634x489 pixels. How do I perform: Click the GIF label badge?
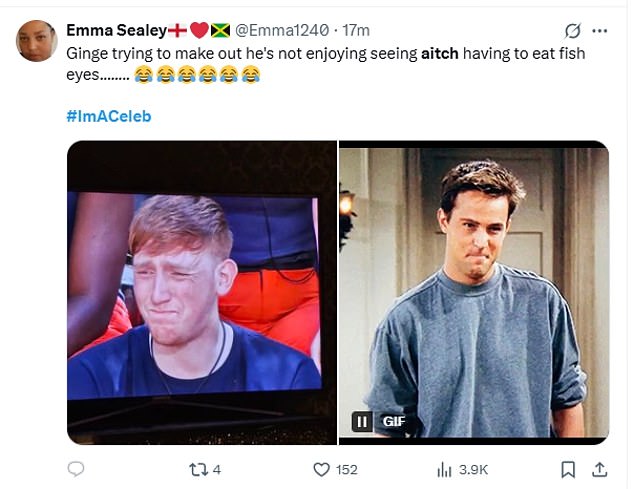(394, 422)
